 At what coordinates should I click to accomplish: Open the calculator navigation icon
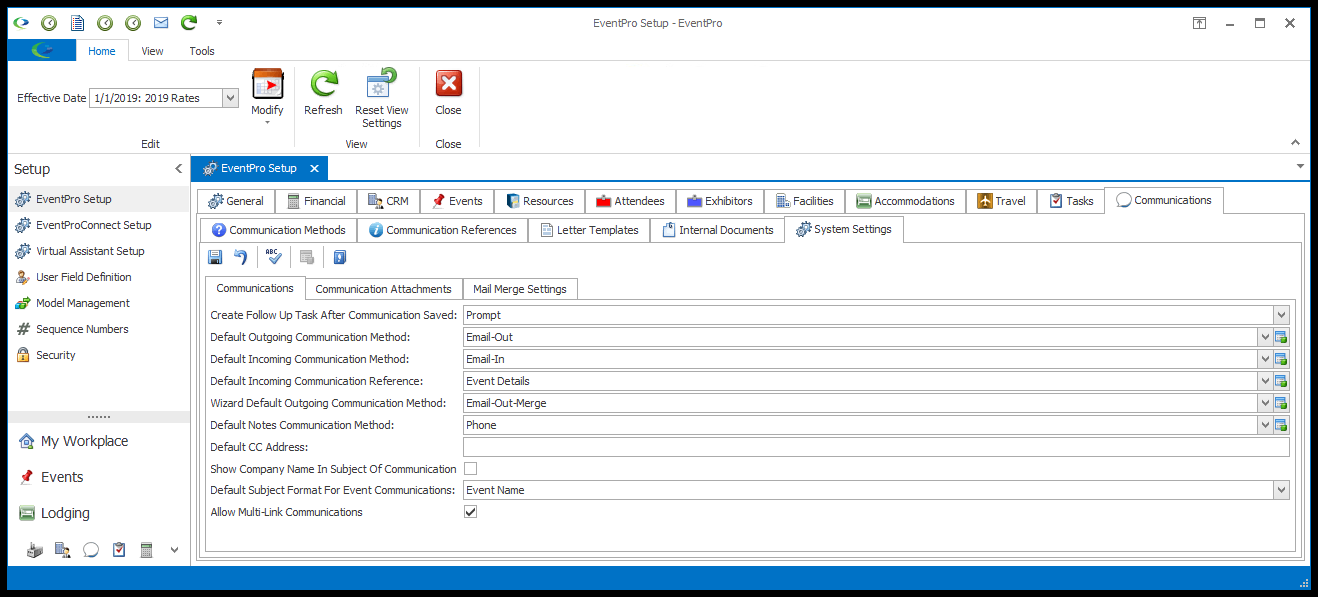click(146, 549)
